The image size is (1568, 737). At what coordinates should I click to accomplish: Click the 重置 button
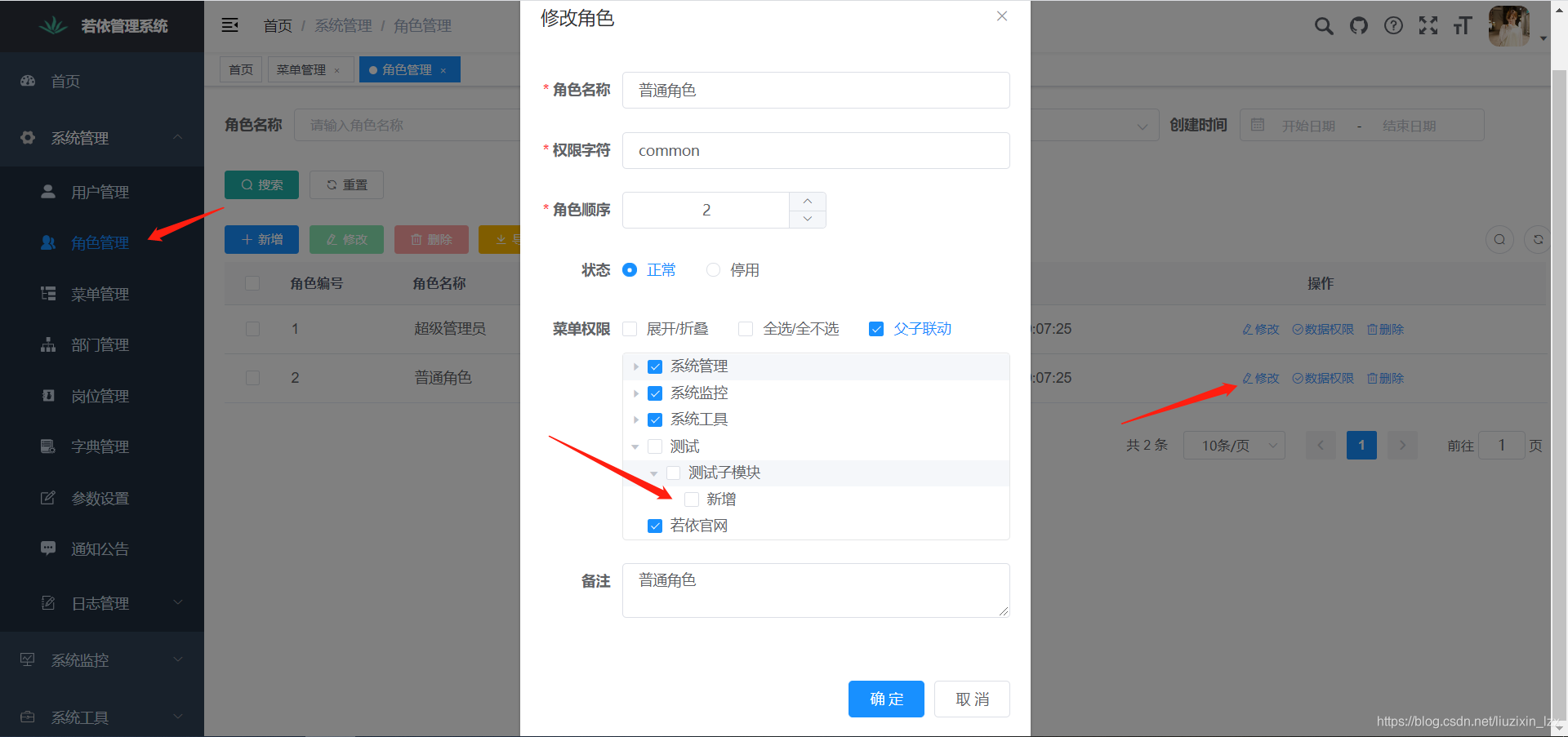click(346, 184)
